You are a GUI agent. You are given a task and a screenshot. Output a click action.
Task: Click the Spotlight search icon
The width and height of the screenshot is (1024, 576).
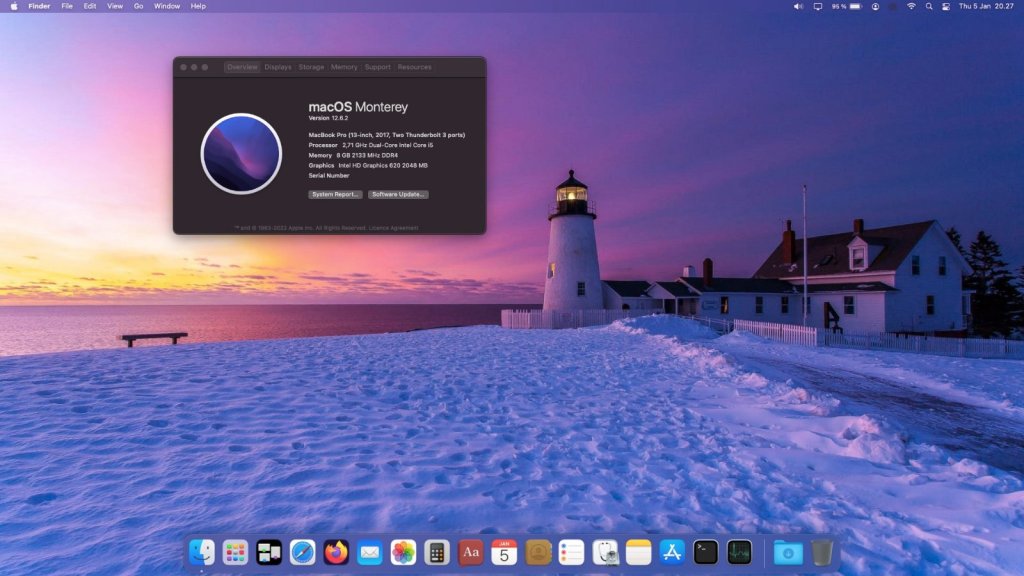click(929, 6)
